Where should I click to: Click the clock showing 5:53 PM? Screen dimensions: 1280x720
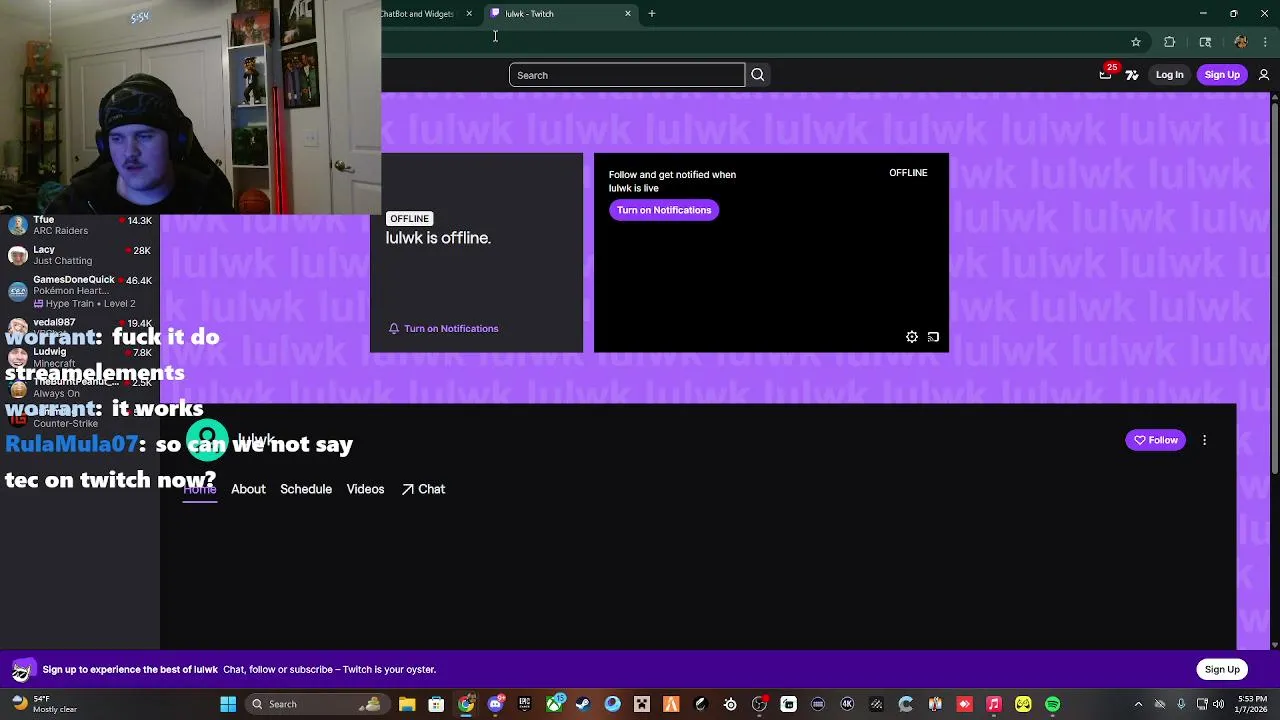1249,704
